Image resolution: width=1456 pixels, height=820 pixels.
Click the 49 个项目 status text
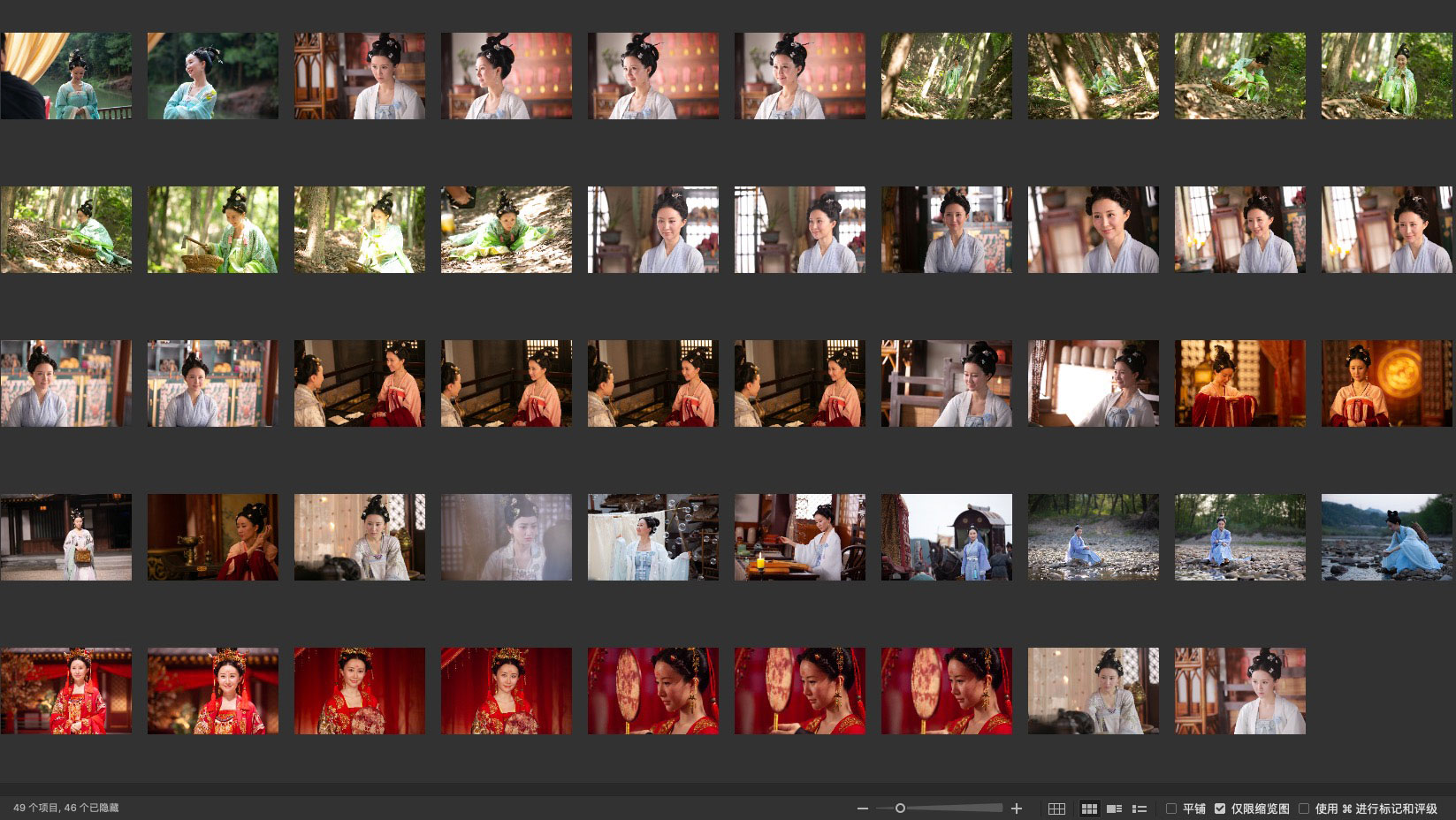tap(65, 808)
